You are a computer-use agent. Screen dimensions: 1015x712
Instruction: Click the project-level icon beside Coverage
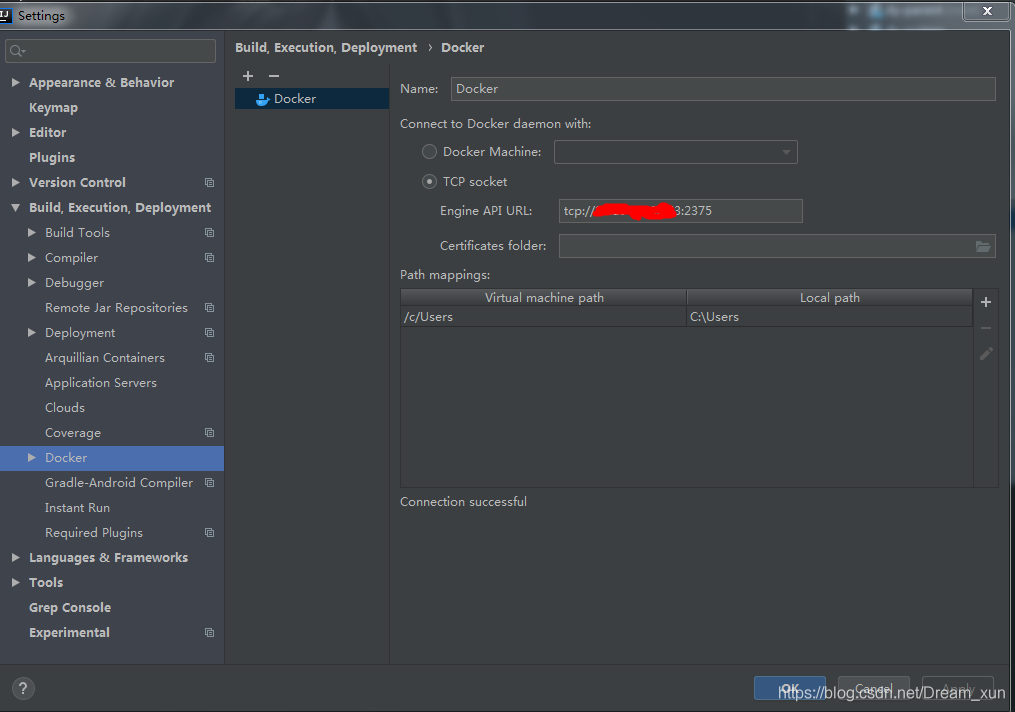coord(209,433)
